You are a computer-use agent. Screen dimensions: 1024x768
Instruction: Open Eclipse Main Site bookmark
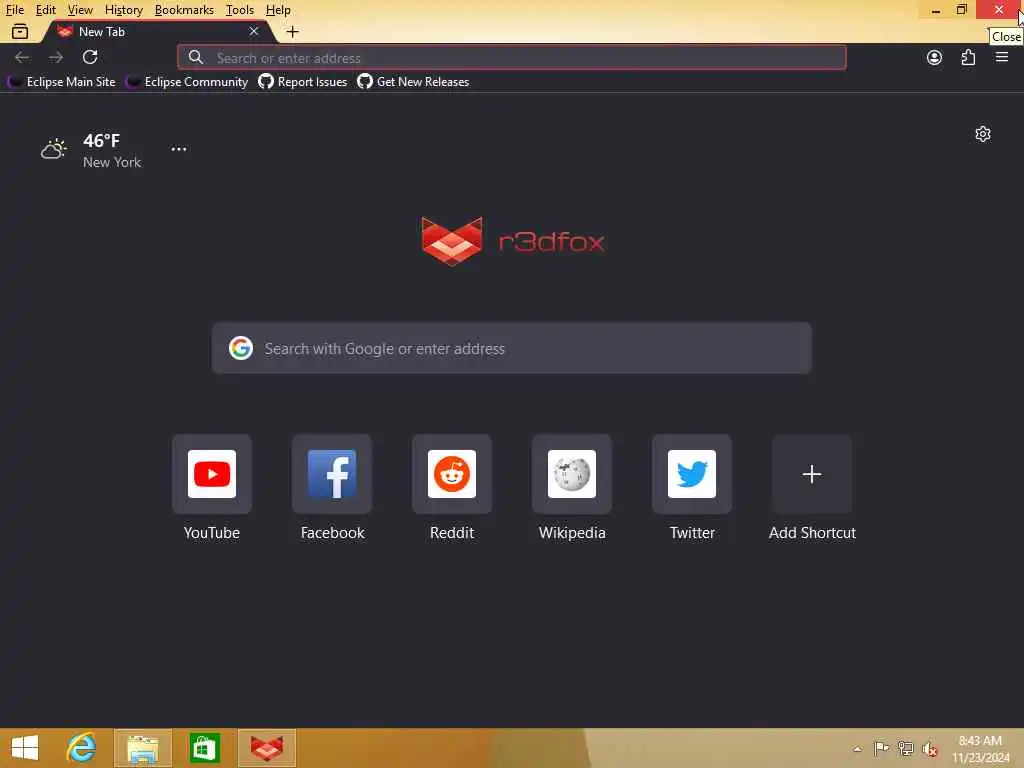[x=62, y=82]
